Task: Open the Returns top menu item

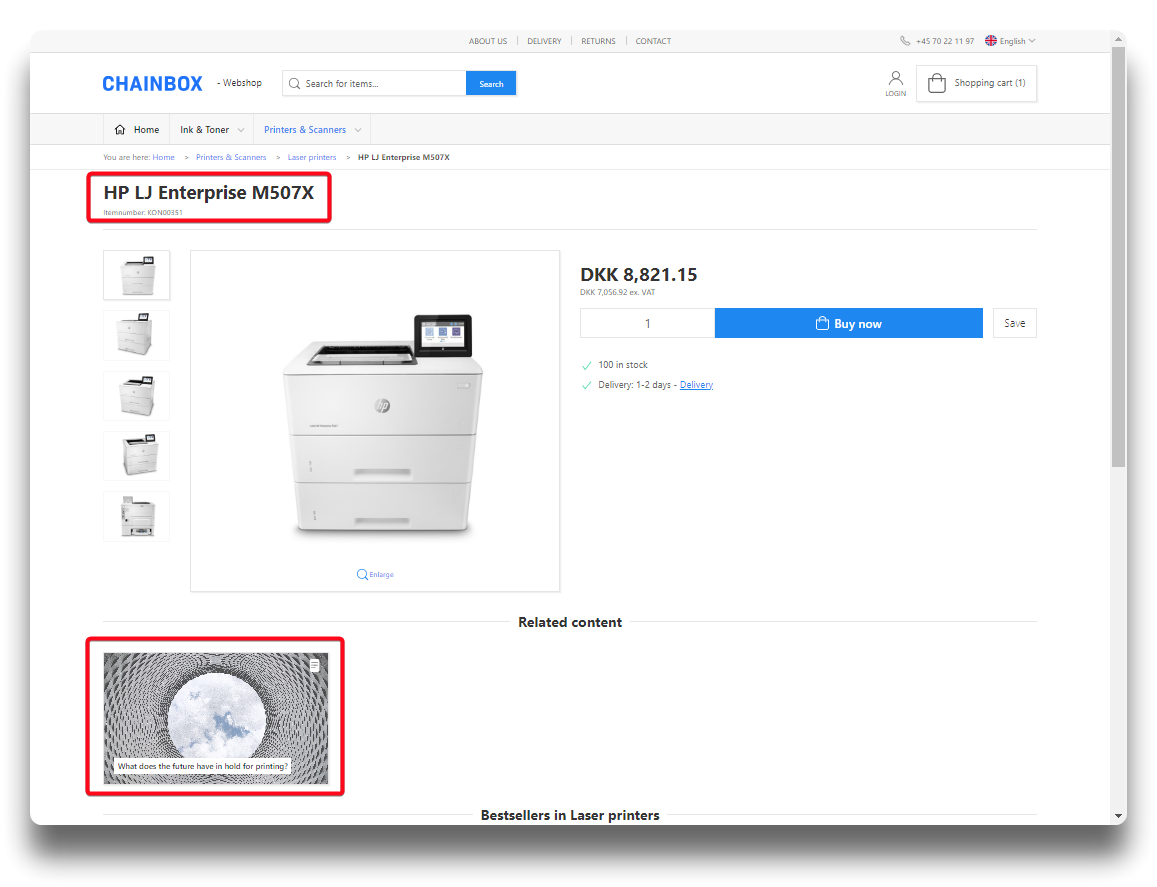Action: coord(598,41)
